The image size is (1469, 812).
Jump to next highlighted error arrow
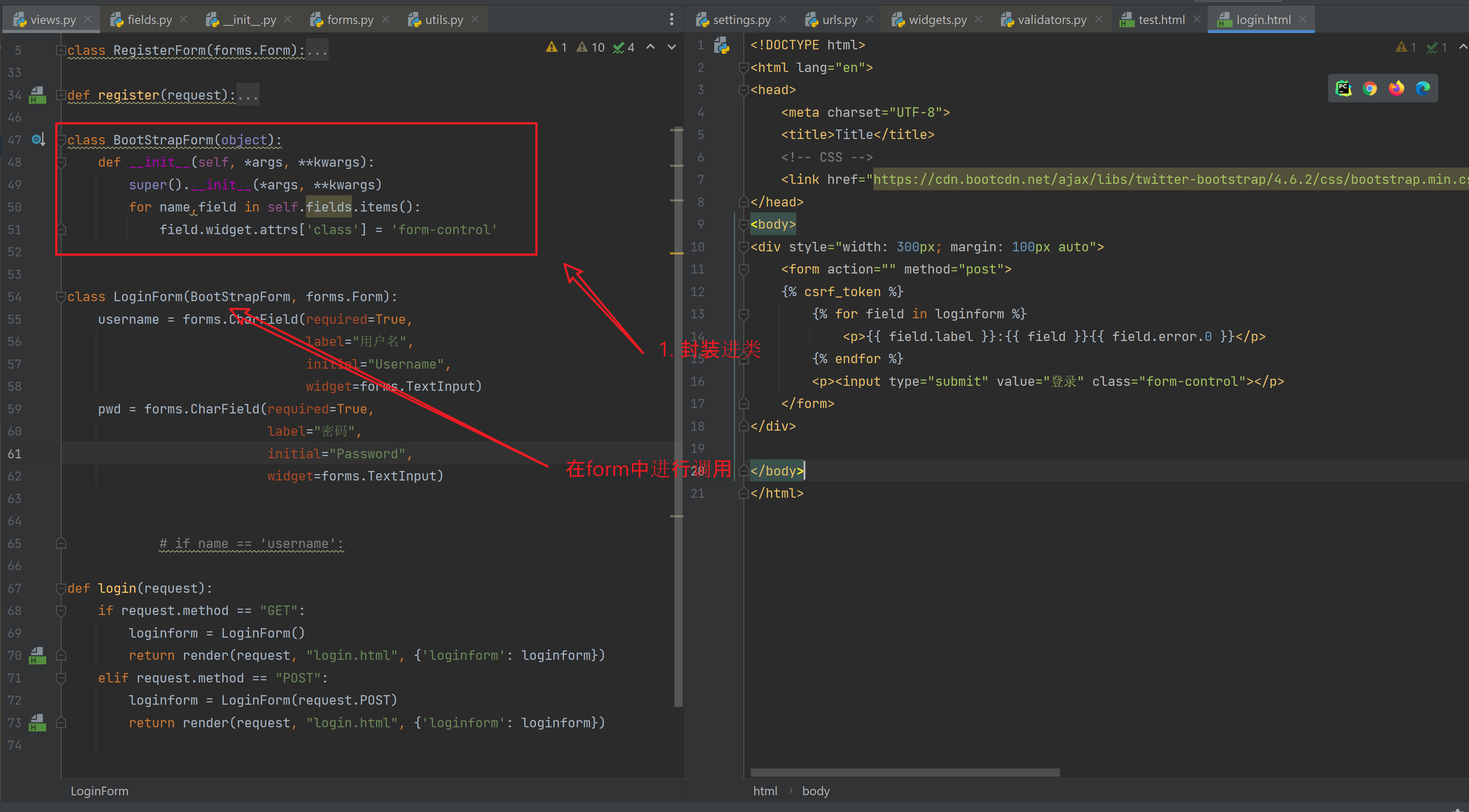pos(672,48)
